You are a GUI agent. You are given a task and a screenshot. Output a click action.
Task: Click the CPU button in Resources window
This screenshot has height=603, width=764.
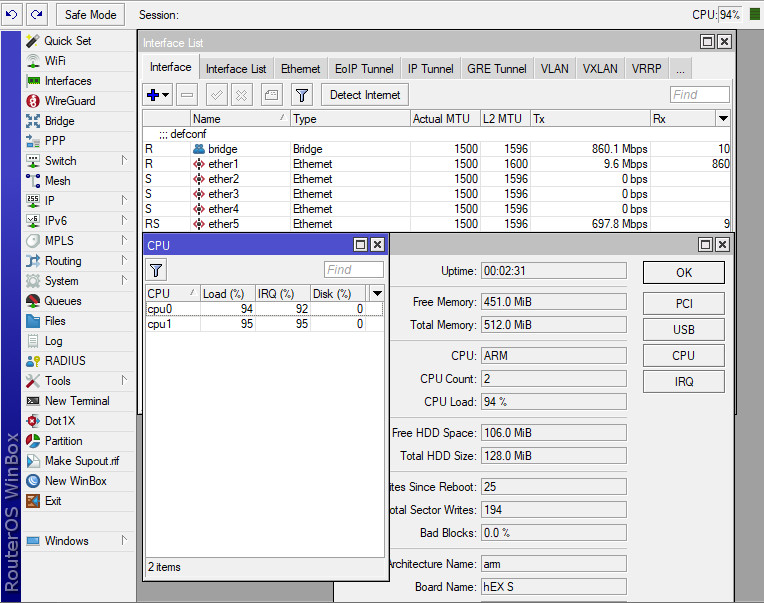click(x=684, y=356)
